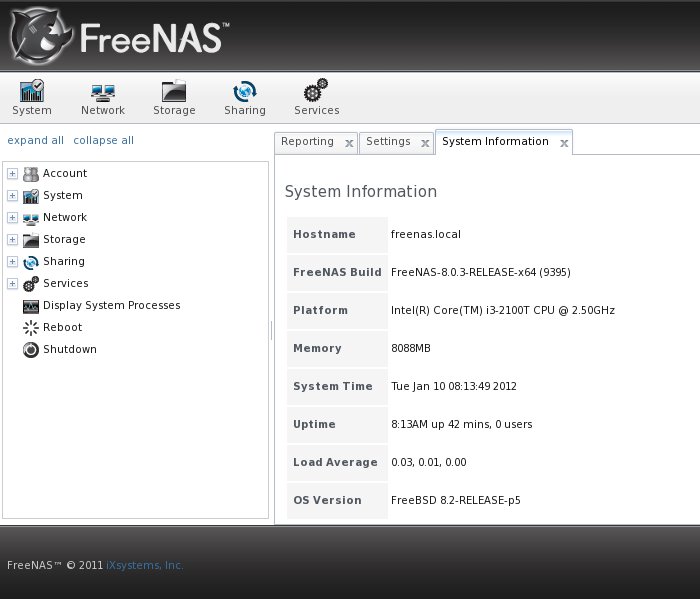Screen dimensions: 700x599
Task: Open the Sharing toolbar icon
Action: click(245, 91)
